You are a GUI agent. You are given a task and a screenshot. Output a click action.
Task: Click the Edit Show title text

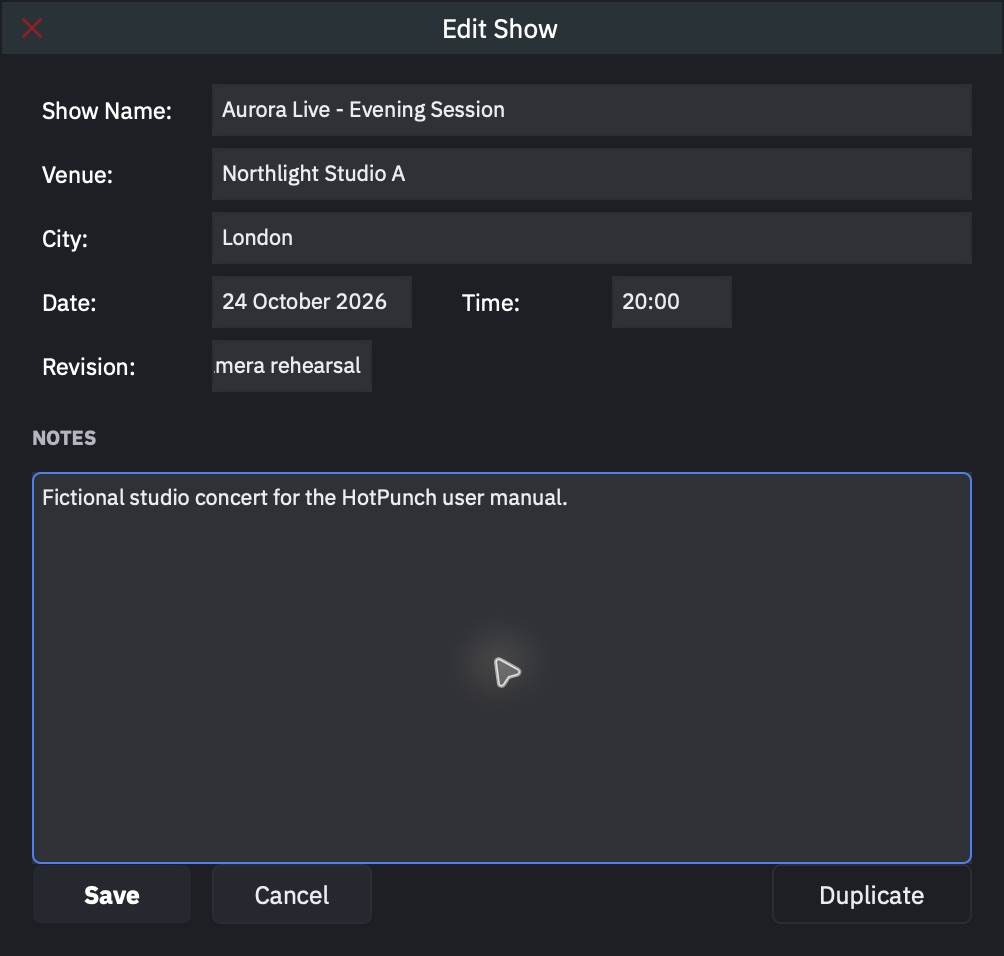[x=500, y=29]
